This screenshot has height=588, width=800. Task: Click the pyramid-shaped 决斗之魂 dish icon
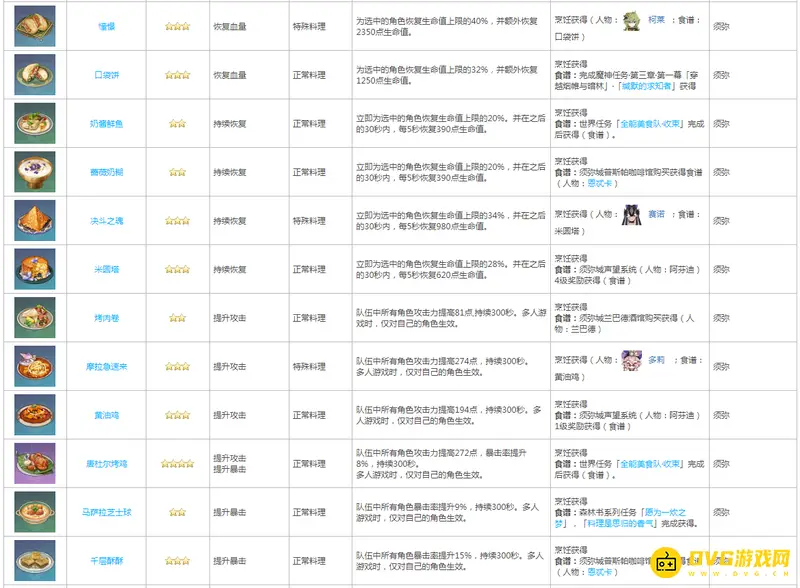(x=35, y=220)
